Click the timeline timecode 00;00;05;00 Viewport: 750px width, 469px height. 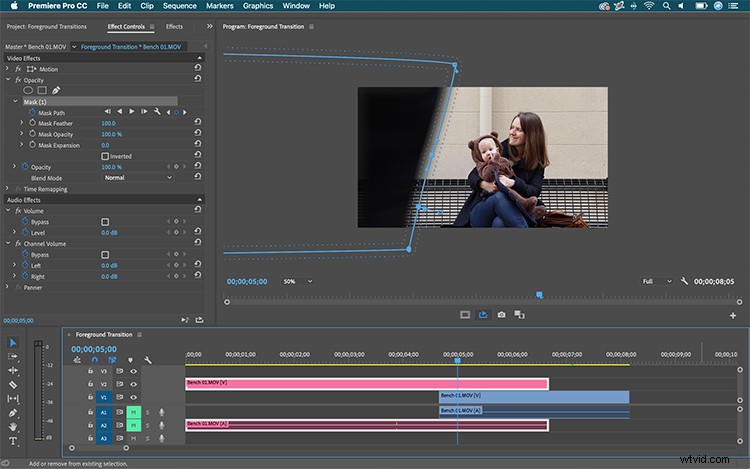[x=94, y=349]
